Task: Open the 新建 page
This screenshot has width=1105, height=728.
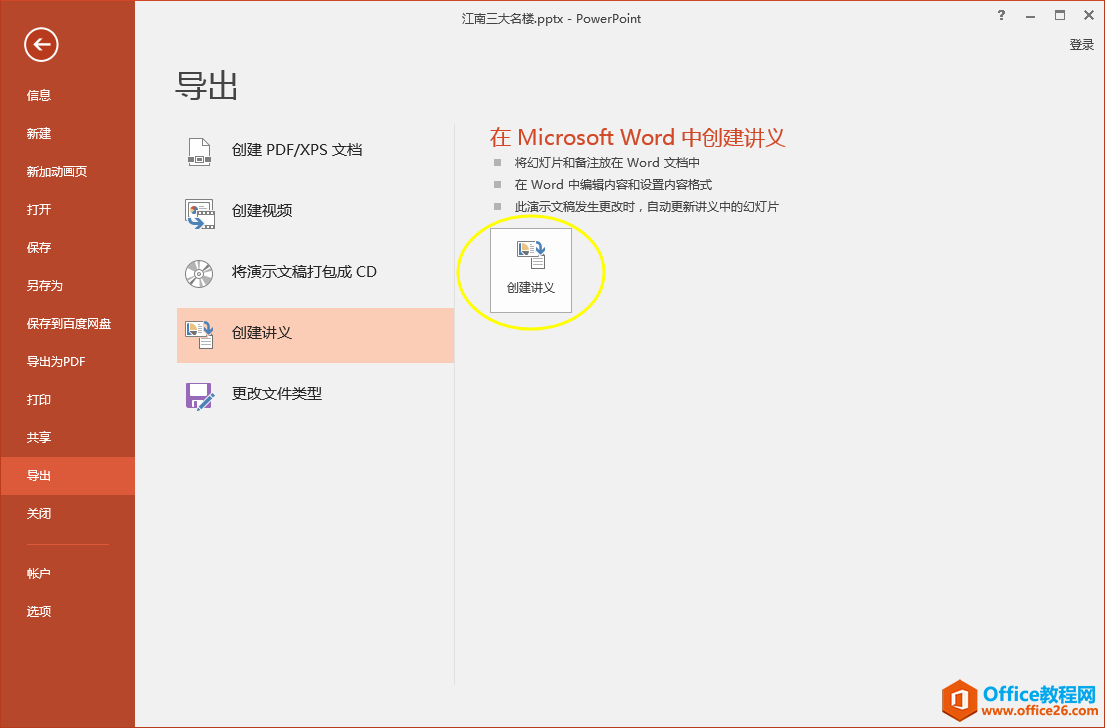Action: (x=40, y=133)
